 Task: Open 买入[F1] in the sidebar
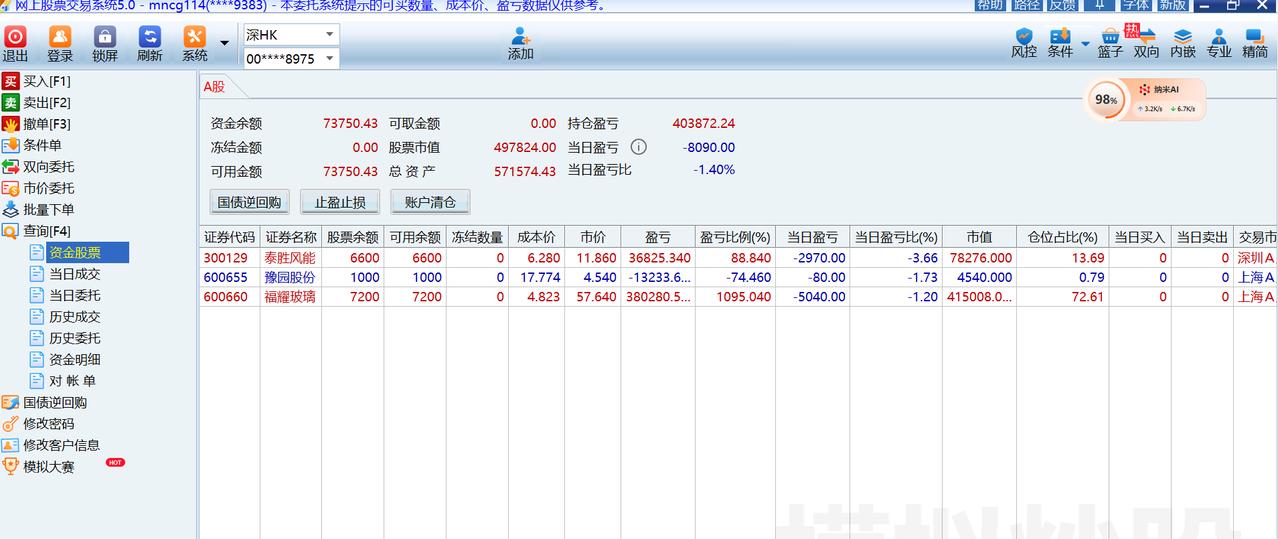point(47,81)
